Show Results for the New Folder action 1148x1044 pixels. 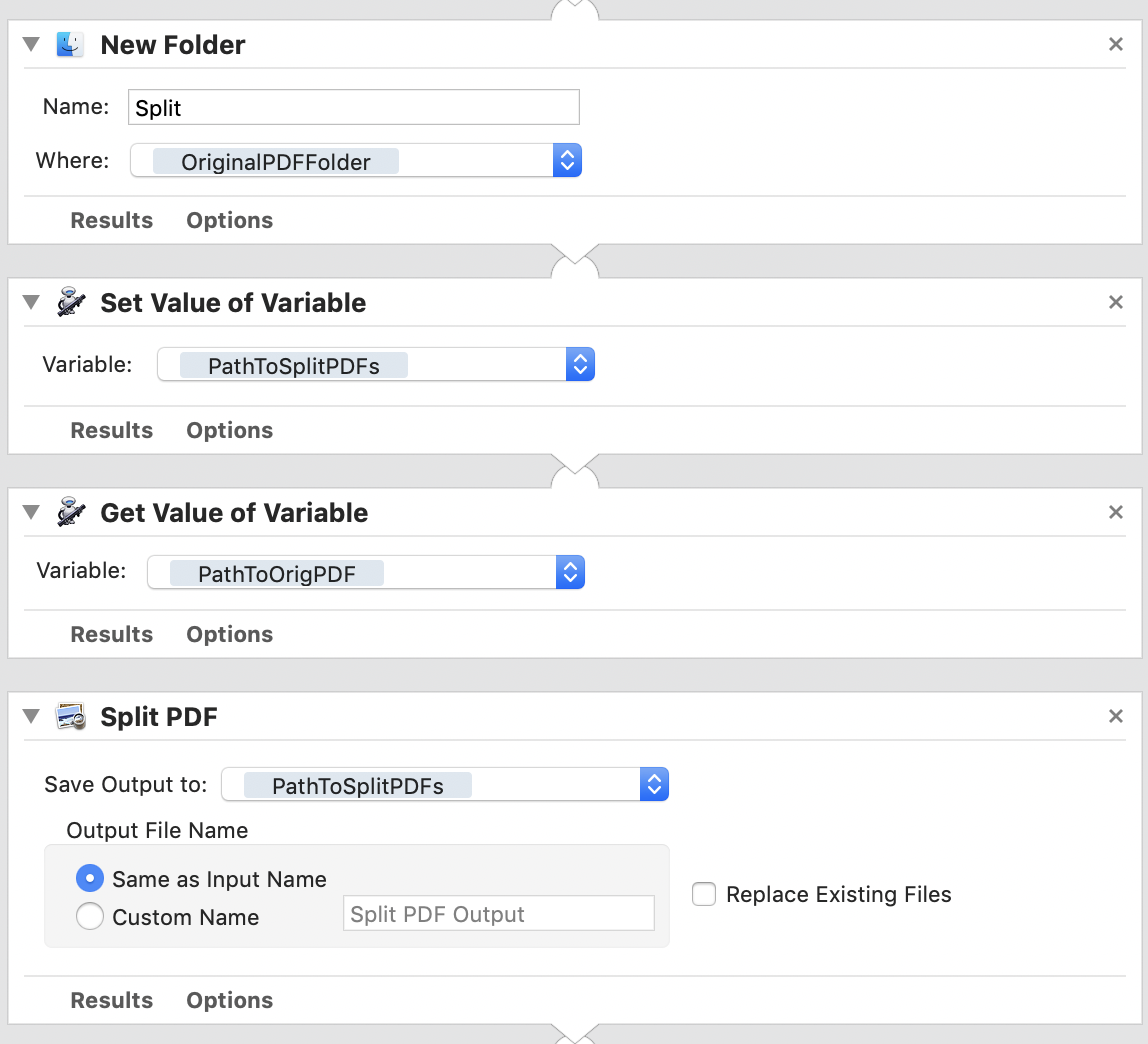coord(111,220)
